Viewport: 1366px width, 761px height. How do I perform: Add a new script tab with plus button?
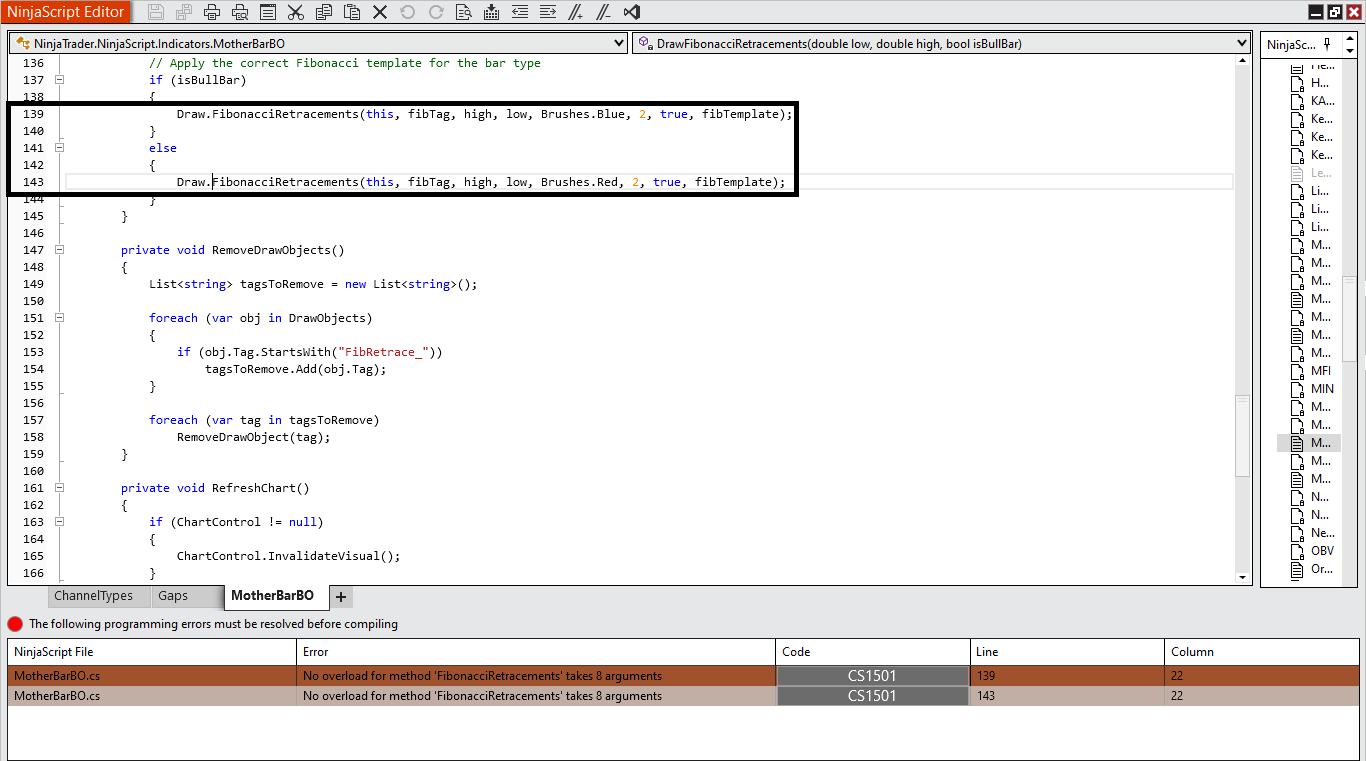pyautogui.click(x=341, y=597)
